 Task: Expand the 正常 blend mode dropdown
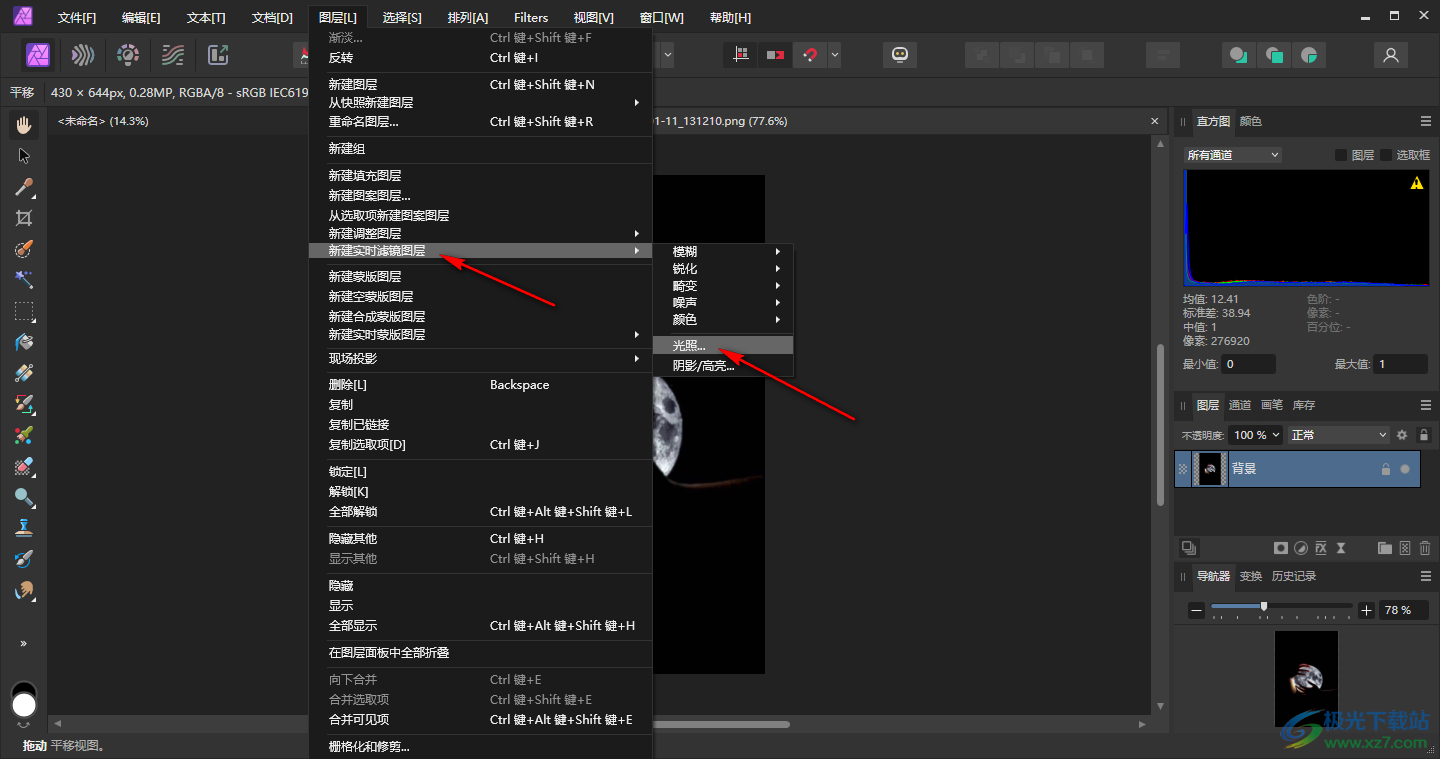(x=1339, y=435)
